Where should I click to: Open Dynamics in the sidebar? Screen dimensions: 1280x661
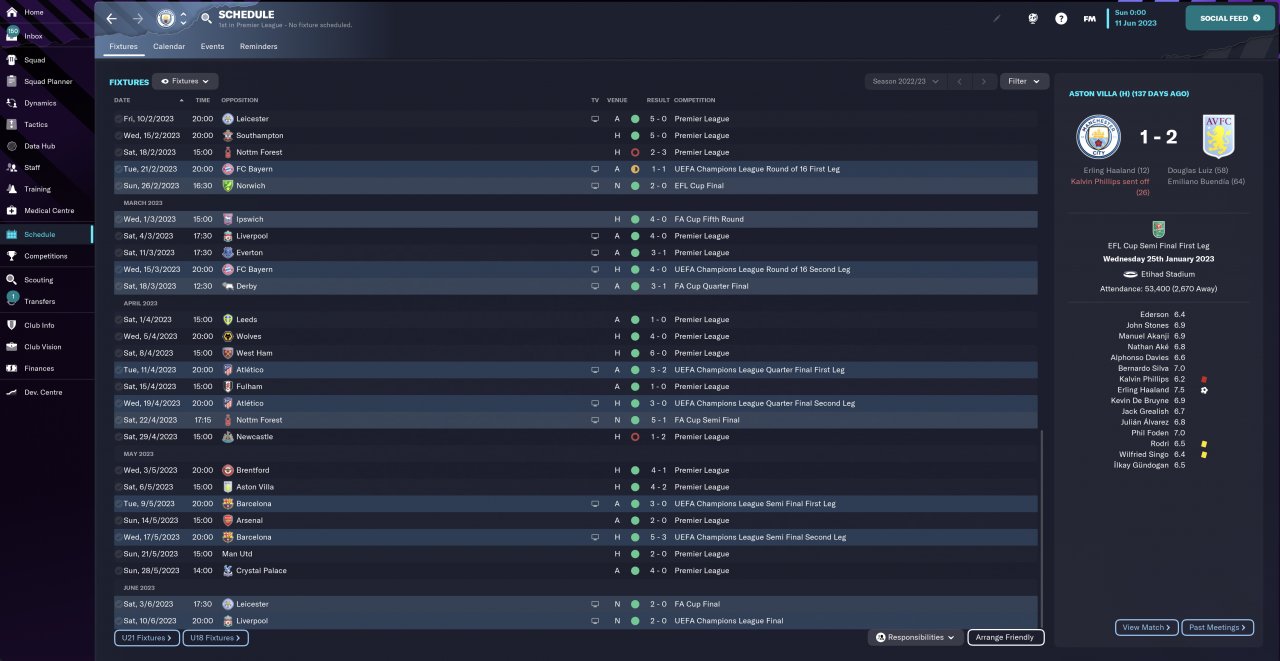(x=46, y=103)
